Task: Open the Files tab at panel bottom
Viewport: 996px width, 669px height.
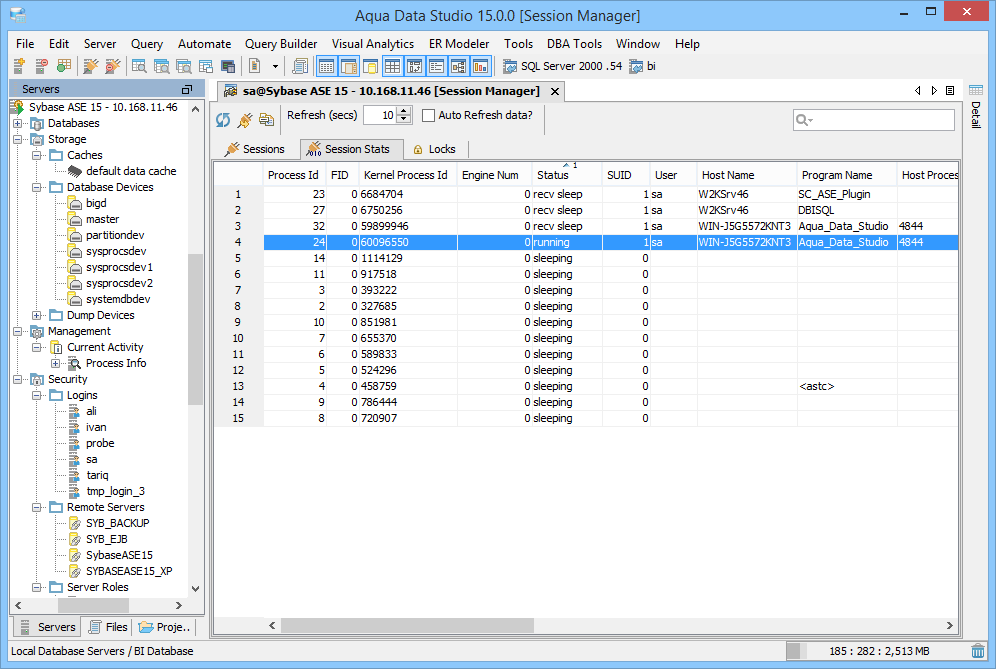Action: (108, 627)
